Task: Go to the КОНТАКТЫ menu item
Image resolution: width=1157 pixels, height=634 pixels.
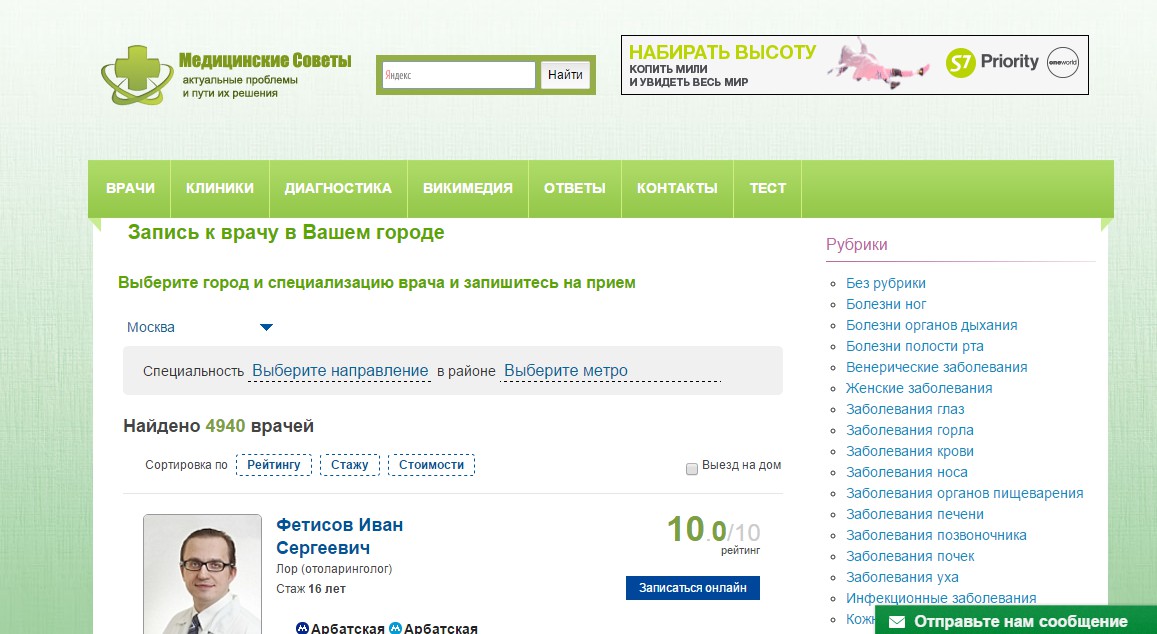Action: 677,188
